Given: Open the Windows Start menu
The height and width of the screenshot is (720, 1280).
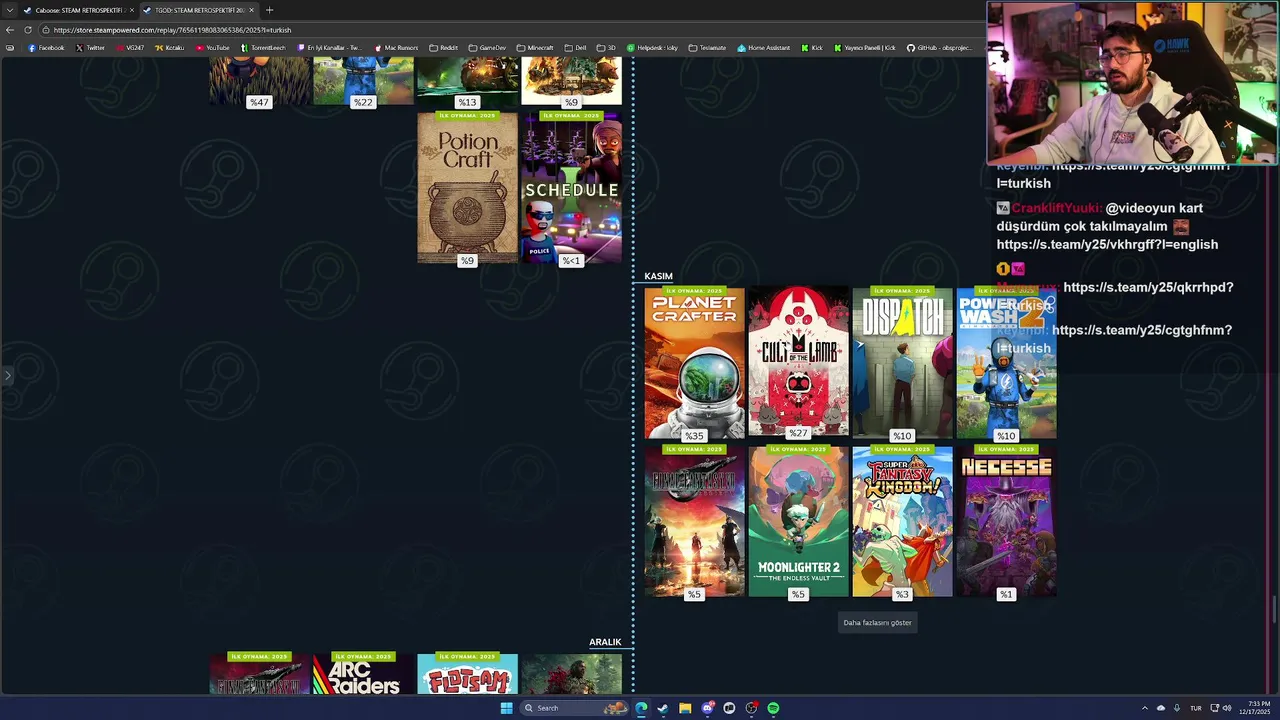Looking at the screenshot, I should [x=506, y=708].
